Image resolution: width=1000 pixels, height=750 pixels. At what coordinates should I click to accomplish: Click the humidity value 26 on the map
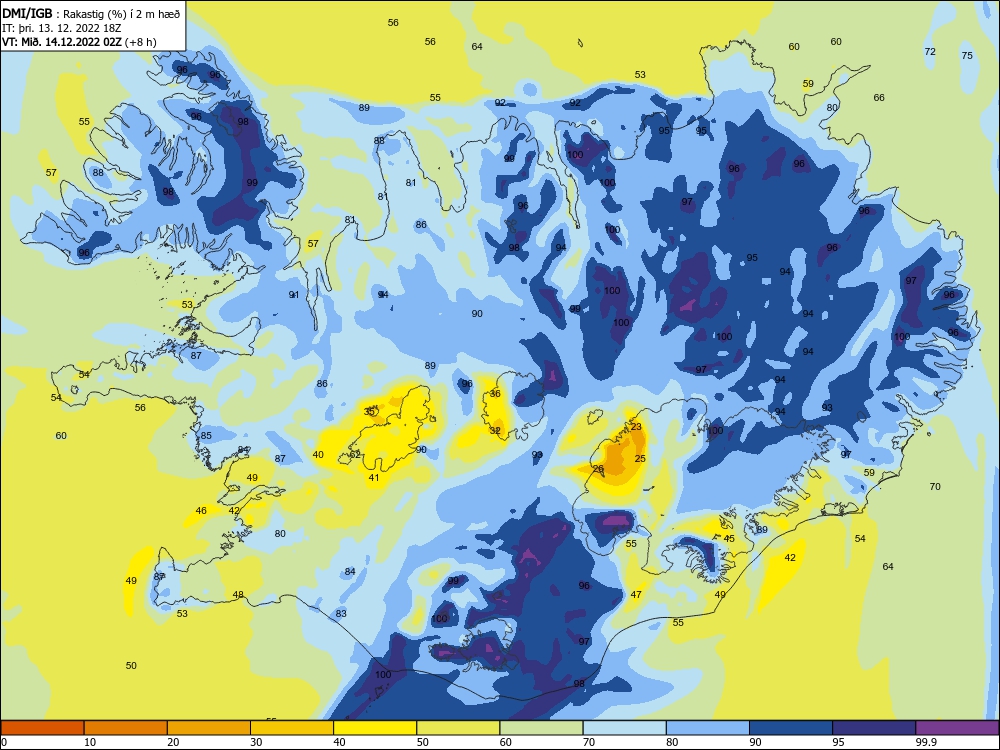tap(598, 469)
